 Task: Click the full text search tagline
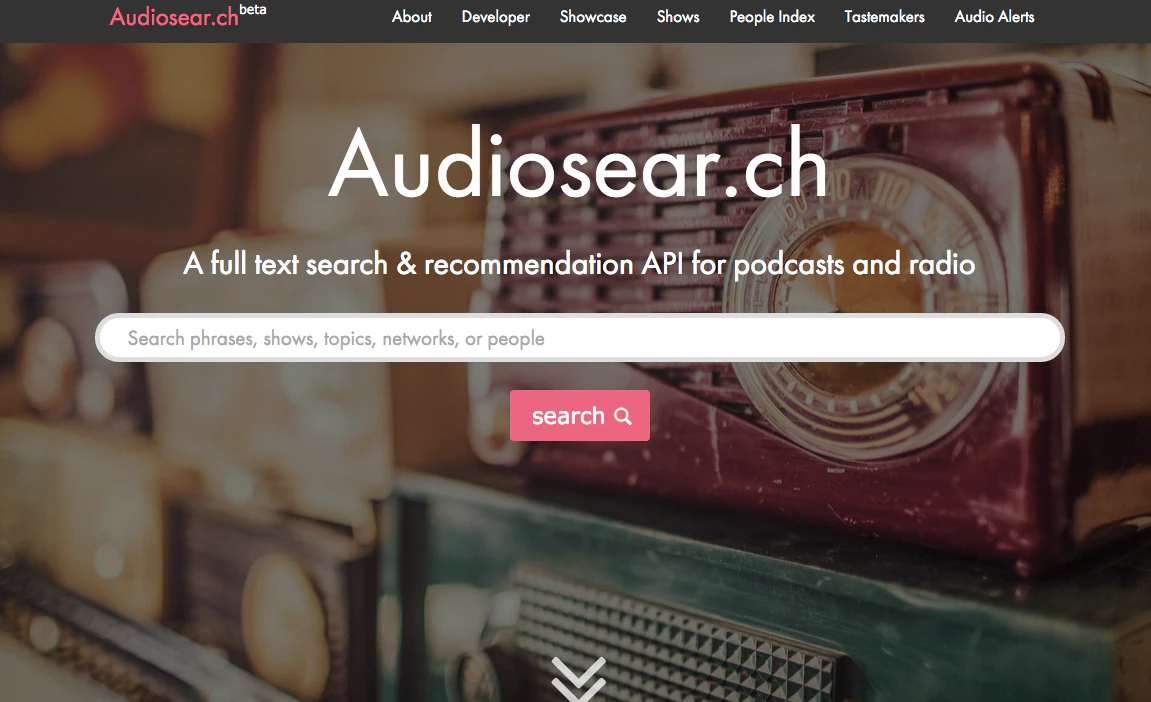point(579,264)
